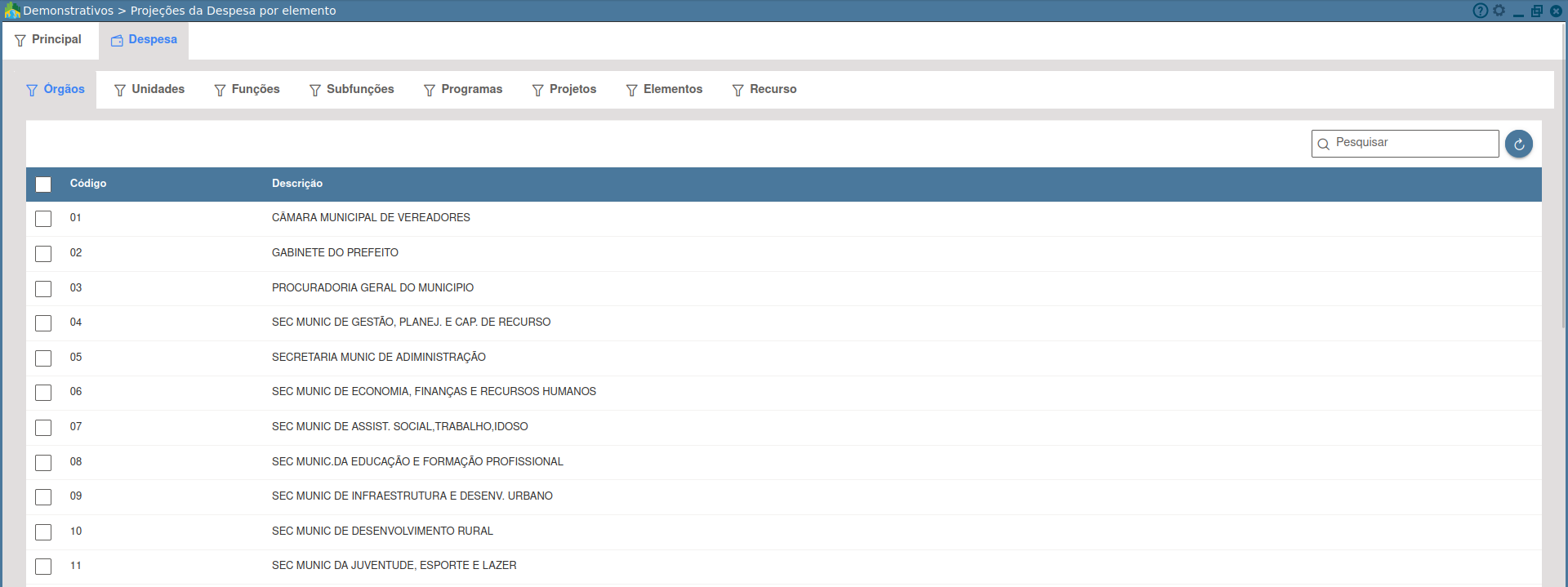
Task: Sort by the Código column header
Action: [x=88, y=184]
